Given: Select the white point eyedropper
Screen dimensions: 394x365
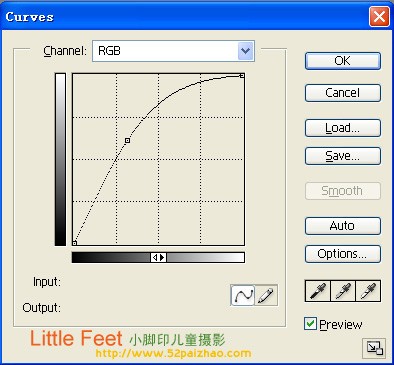Looking at the screenshot, I should point(368,291).
